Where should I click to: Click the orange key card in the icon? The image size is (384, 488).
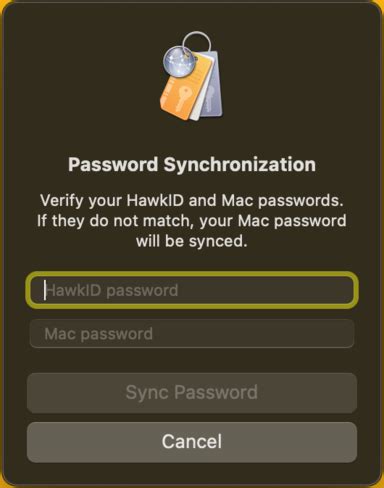(x=185, y=92)
